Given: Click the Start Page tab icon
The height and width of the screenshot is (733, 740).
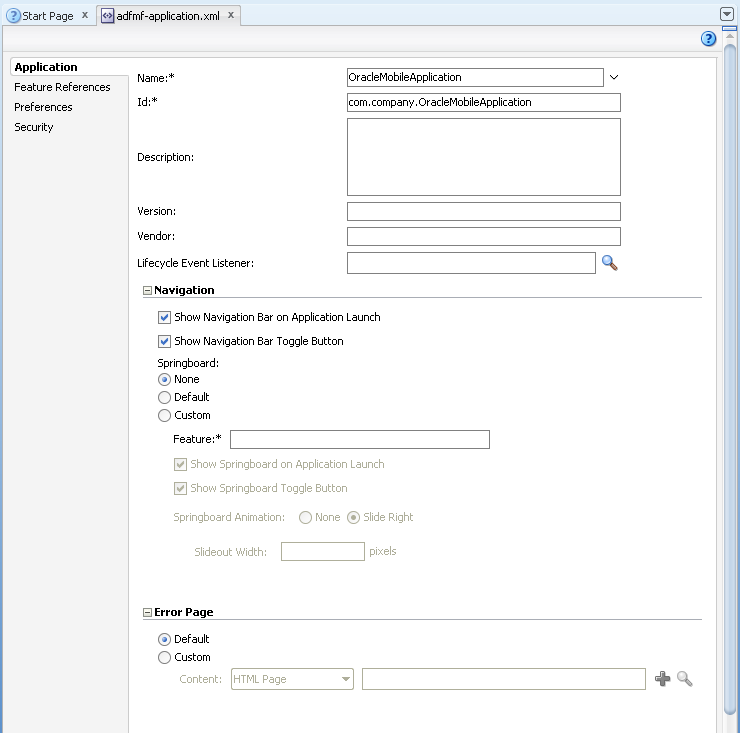Looking at the screenshot, I should click(x=13, y=16).
